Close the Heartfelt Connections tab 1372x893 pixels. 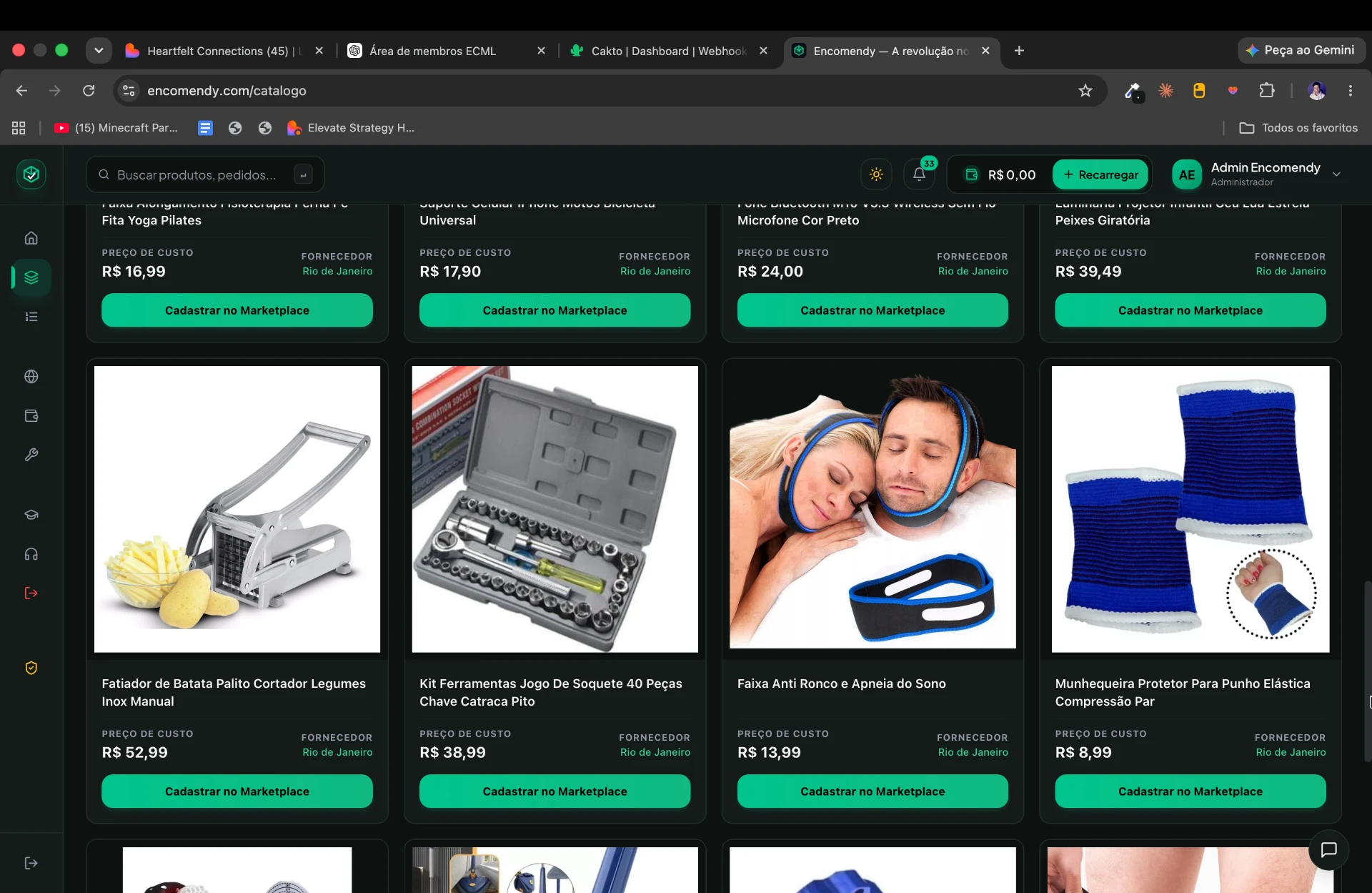tap(319, 51)
